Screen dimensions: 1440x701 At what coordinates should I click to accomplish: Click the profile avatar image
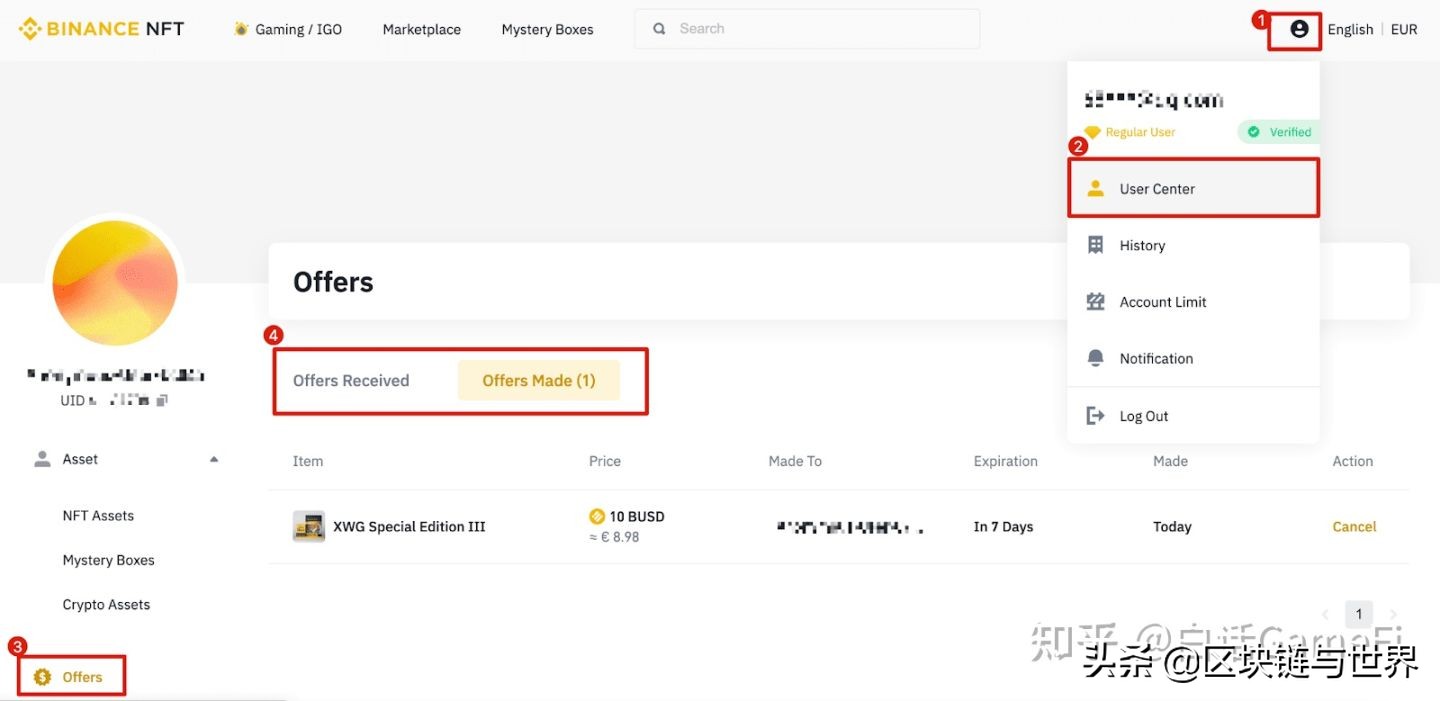coord(115,283)
